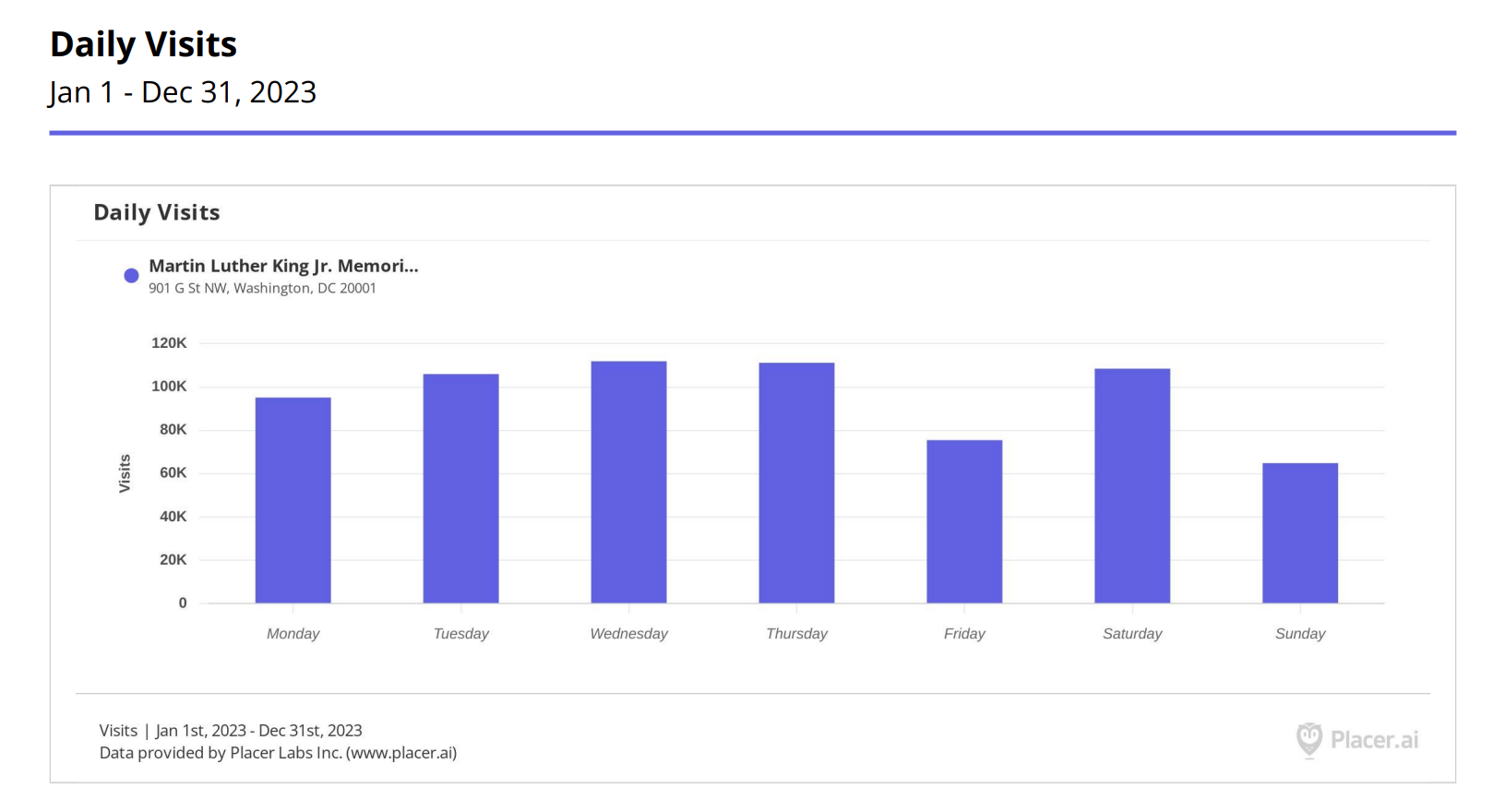The width and height of the screenshot is (1505, 812).
Task: Click the Daily Visits panel heading
Action: tap(157, 212)
